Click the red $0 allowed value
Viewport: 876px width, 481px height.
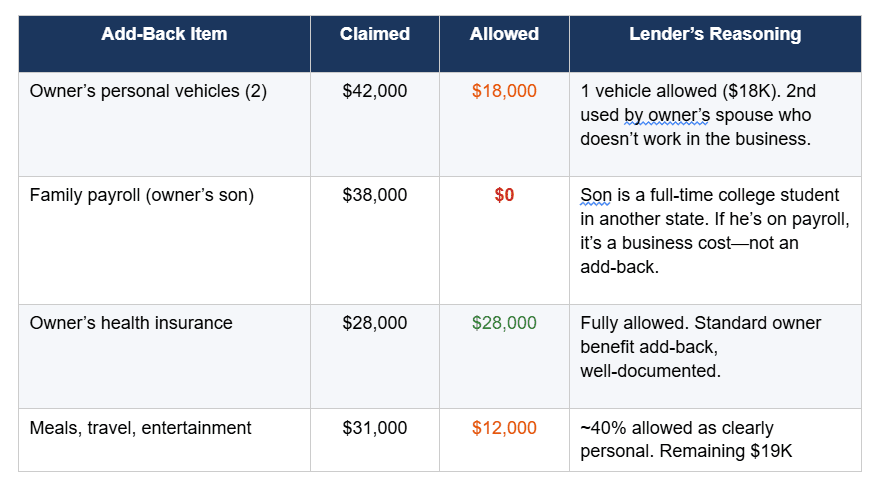coord(504,195)
